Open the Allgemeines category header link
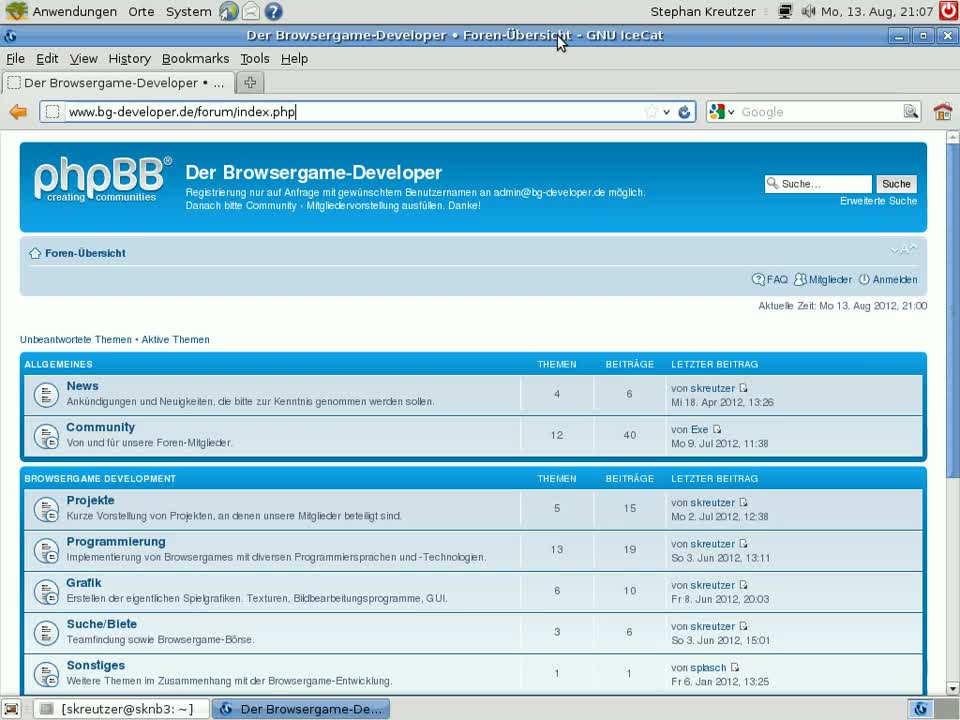Viewport: 960px width, 720px height. (58, 364)
